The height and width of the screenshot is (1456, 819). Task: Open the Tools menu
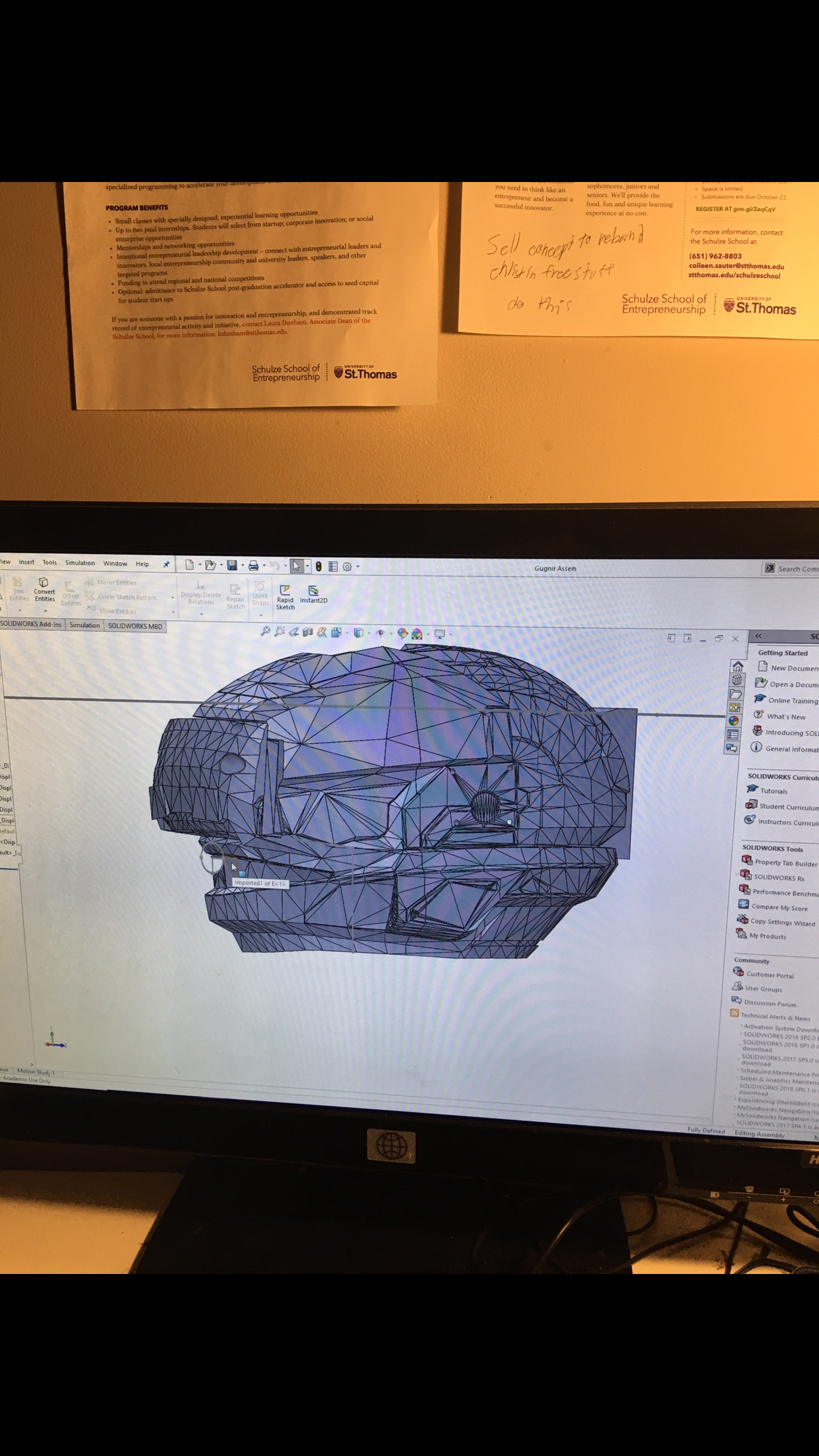point(49,562)
